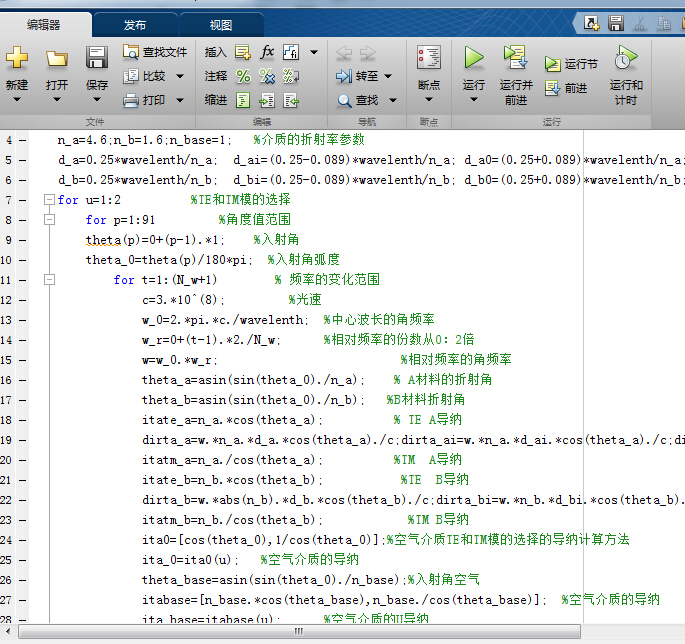Toggle breakpoint dash on line 15

point(23,360)
